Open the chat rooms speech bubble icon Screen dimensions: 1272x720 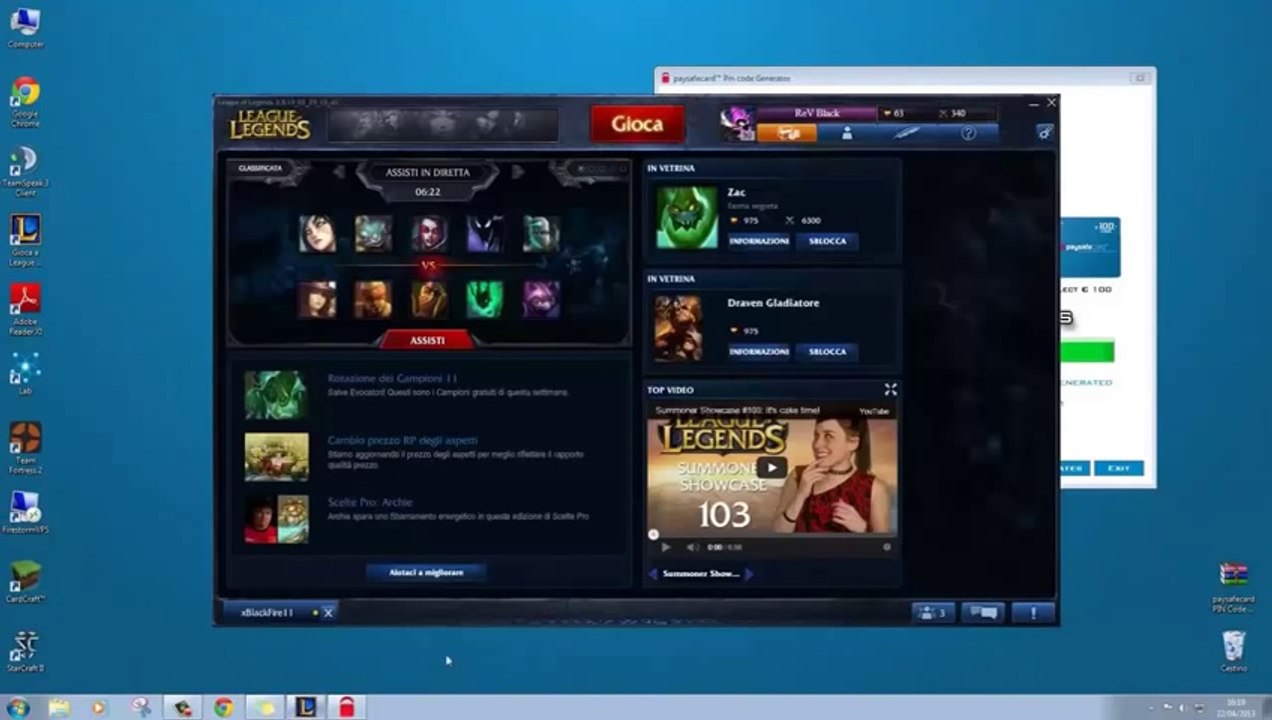tap(982, 613)
